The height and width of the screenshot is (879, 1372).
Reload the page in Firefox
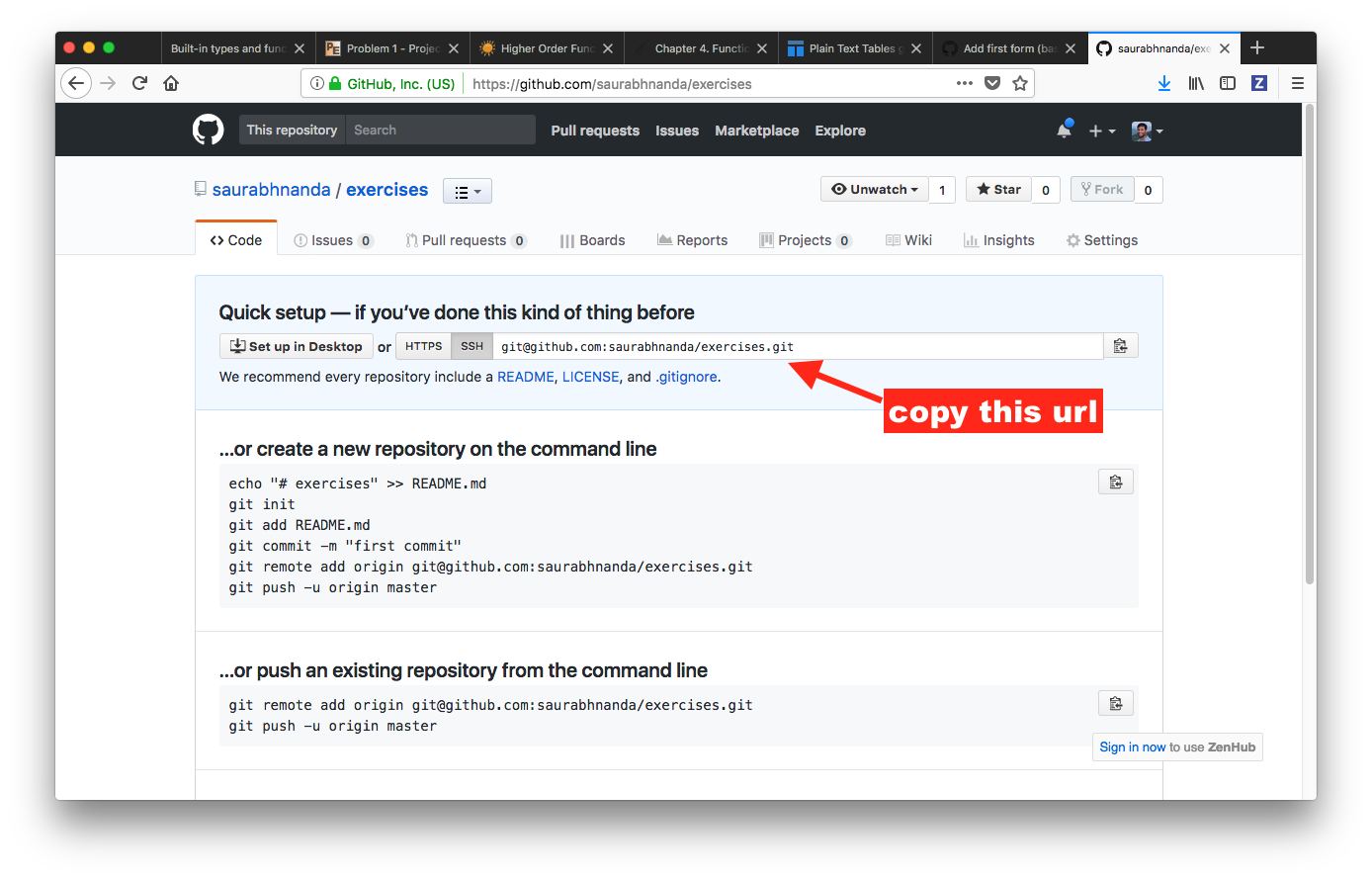tap(139, 84)
